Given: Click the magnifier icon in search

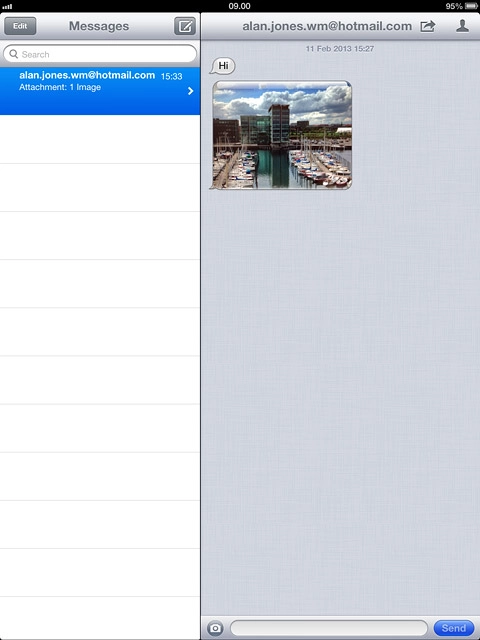Looking at the screenshot, I should tap(13, 54).
